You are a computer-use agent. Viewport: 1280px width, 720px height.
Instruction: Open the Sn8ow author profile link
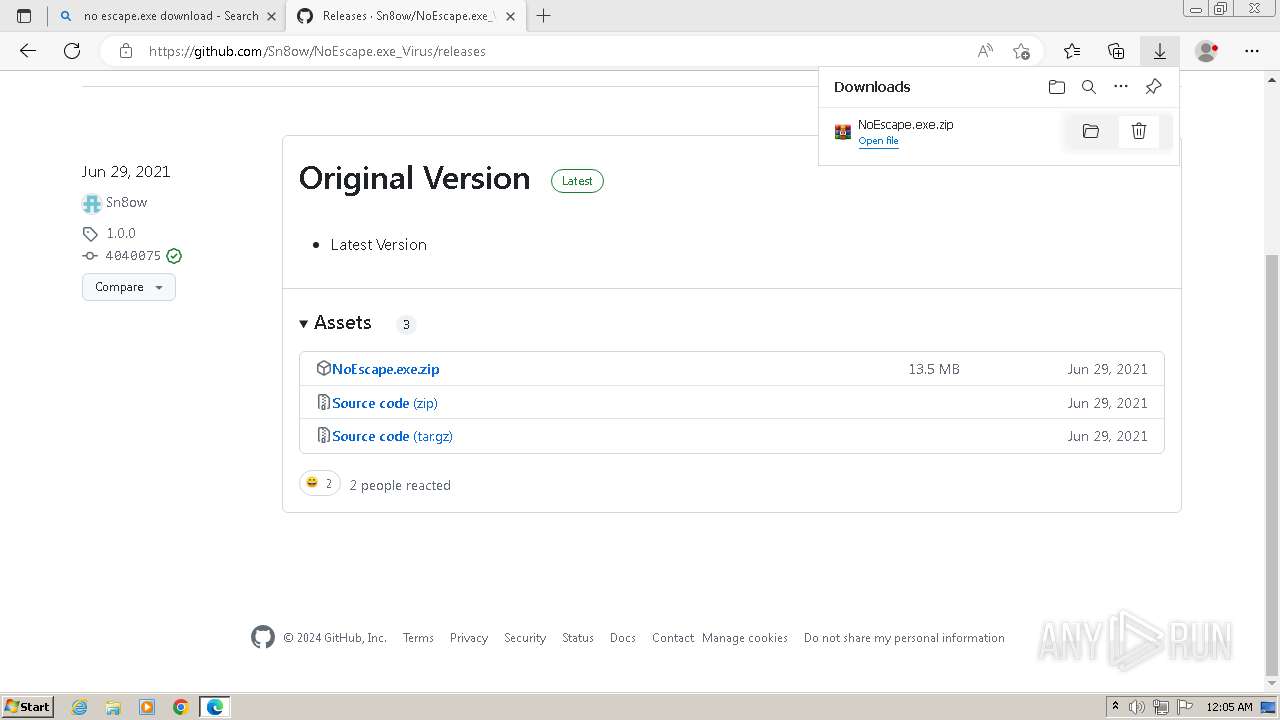tap(126, 202)
